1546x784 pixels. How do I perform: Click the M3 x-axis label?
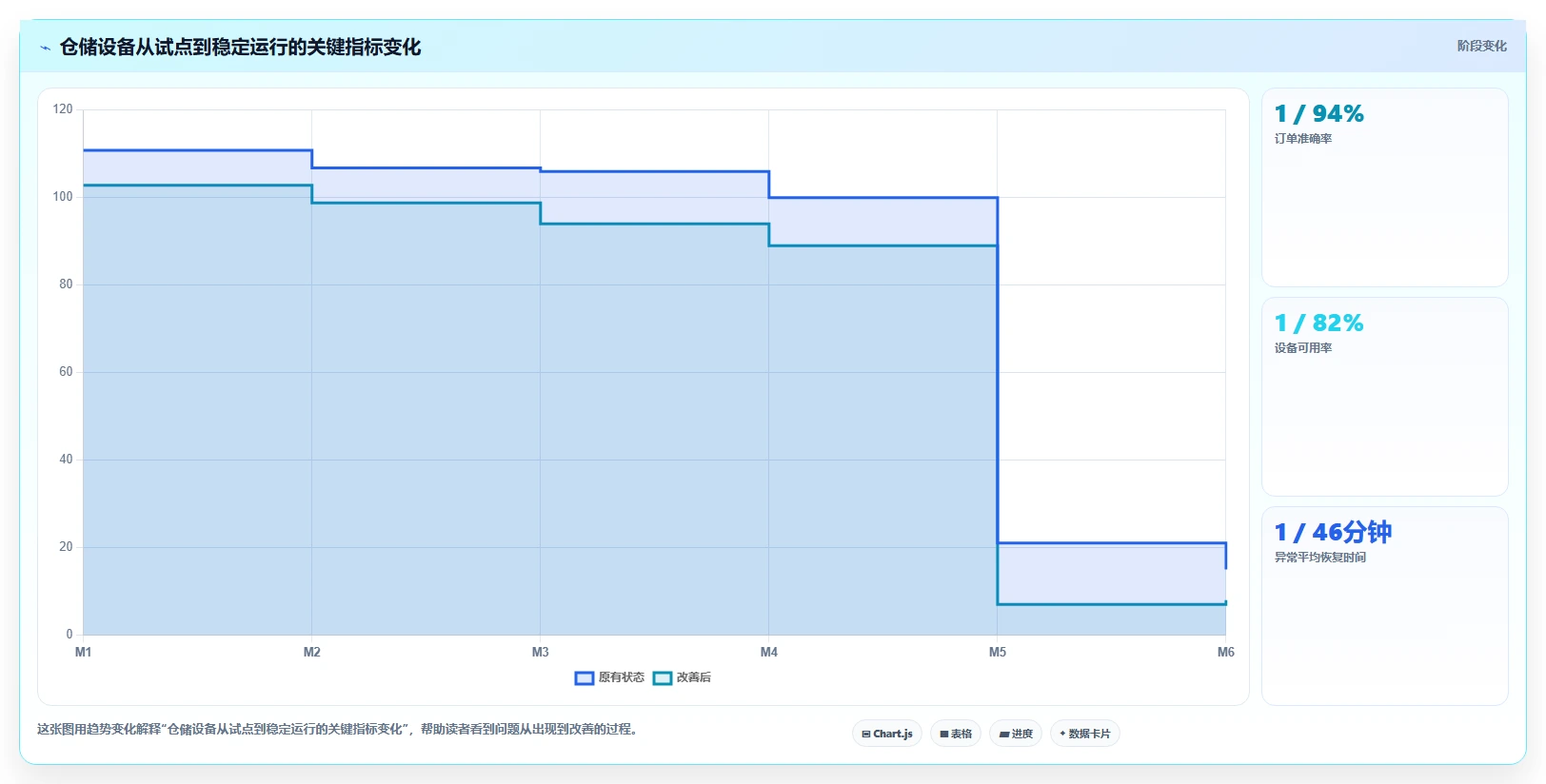point(541,652)
